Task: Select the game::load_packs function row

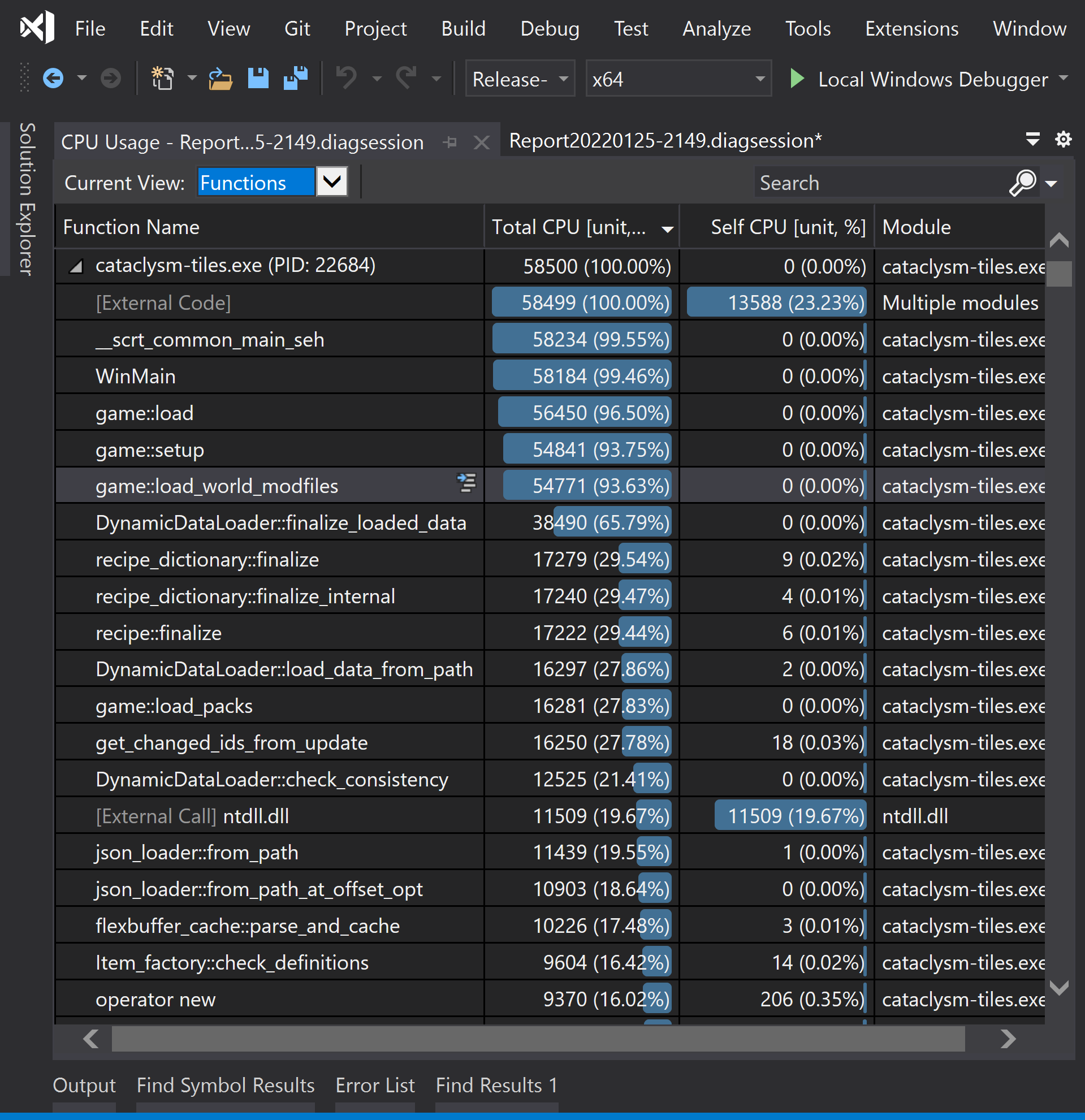Action: click(x=550, y=706)
